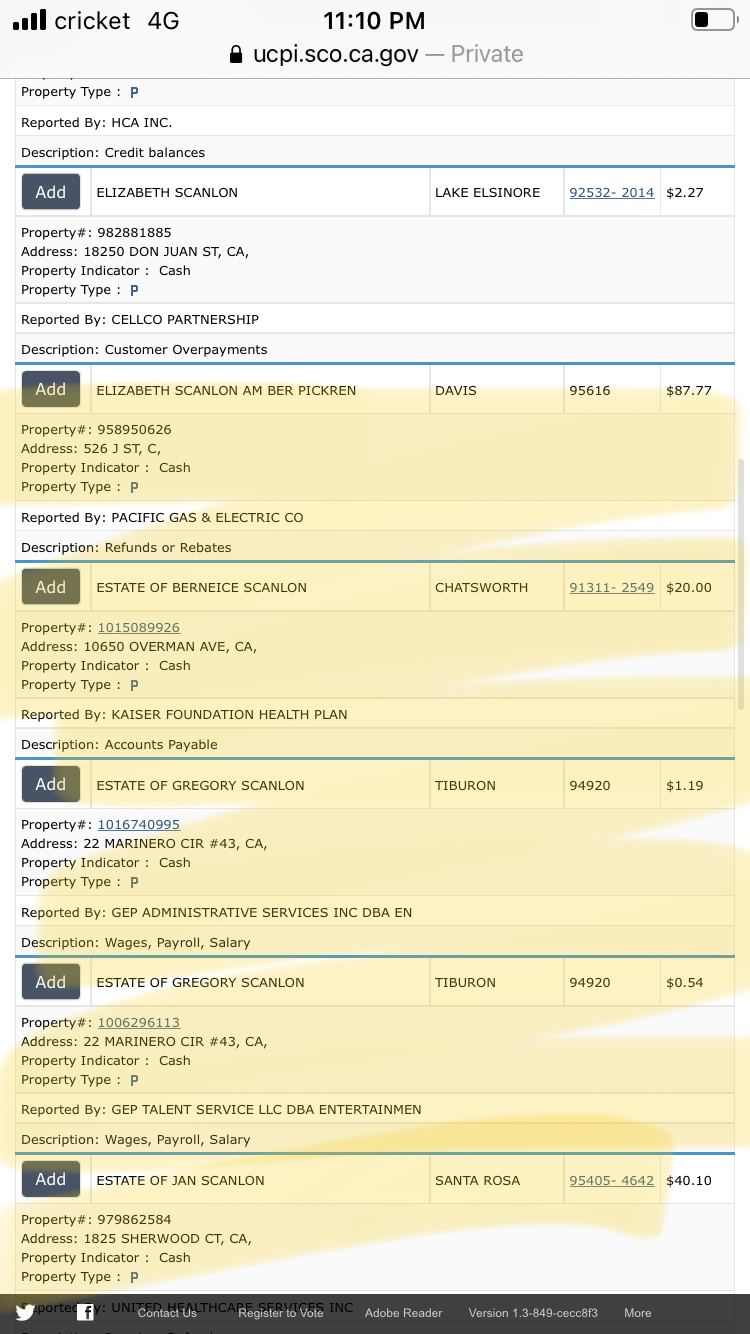Select Reported By: CELLCO PARTNERSHIP row
750x1334 pixels.
pos(375,319)
